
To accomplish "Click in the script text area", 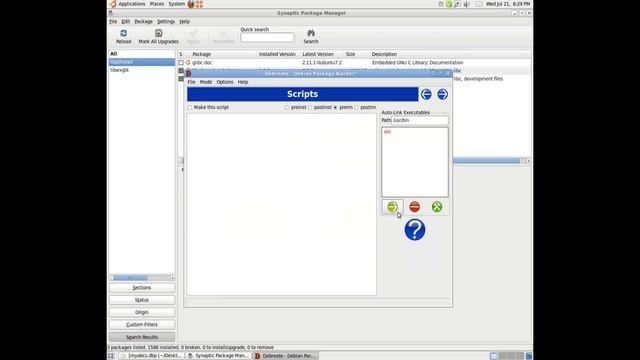I will click(282, 204).
